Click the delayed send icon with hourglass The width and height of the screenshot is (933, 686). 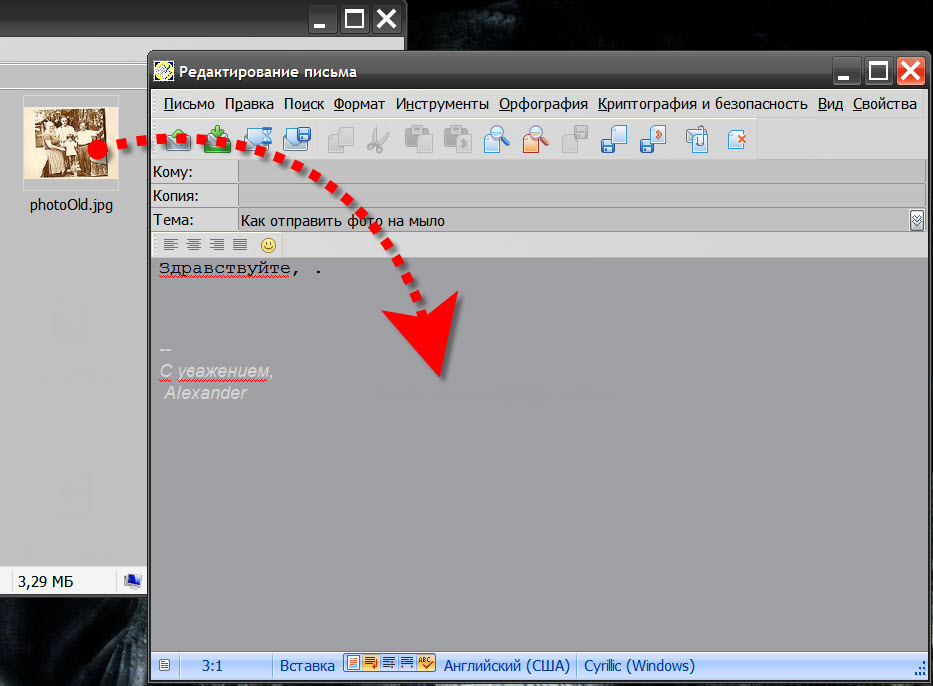259,139
